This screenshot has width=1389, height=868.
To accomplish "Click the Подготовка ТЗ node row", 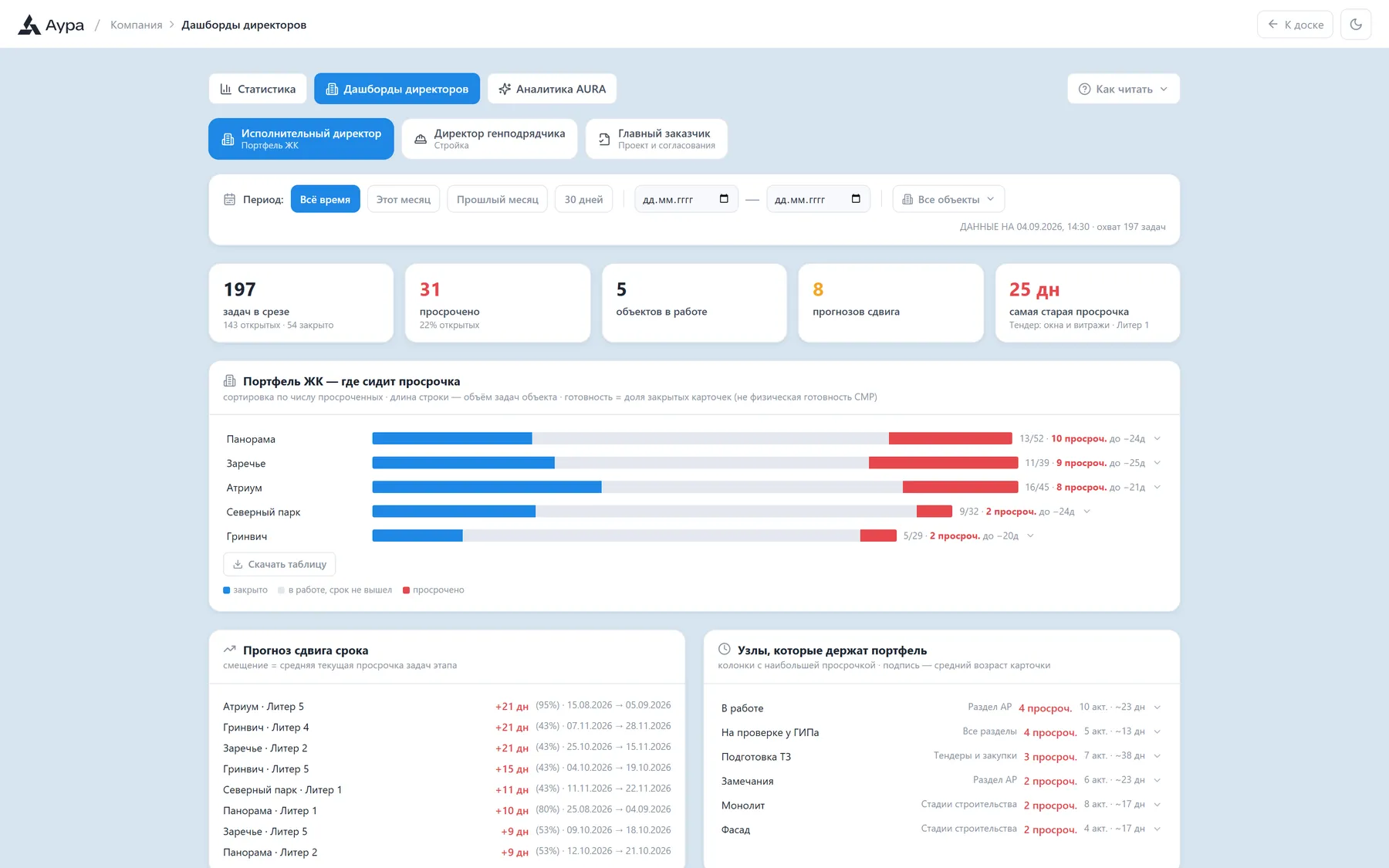I will click(941, 756).
